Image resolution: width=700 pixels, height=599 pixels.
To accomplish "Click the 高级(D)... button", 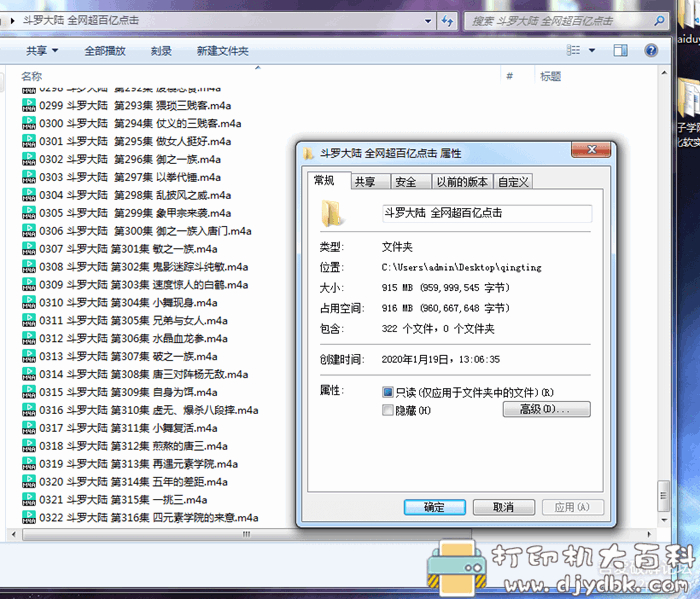I will (x=546, y=409).
